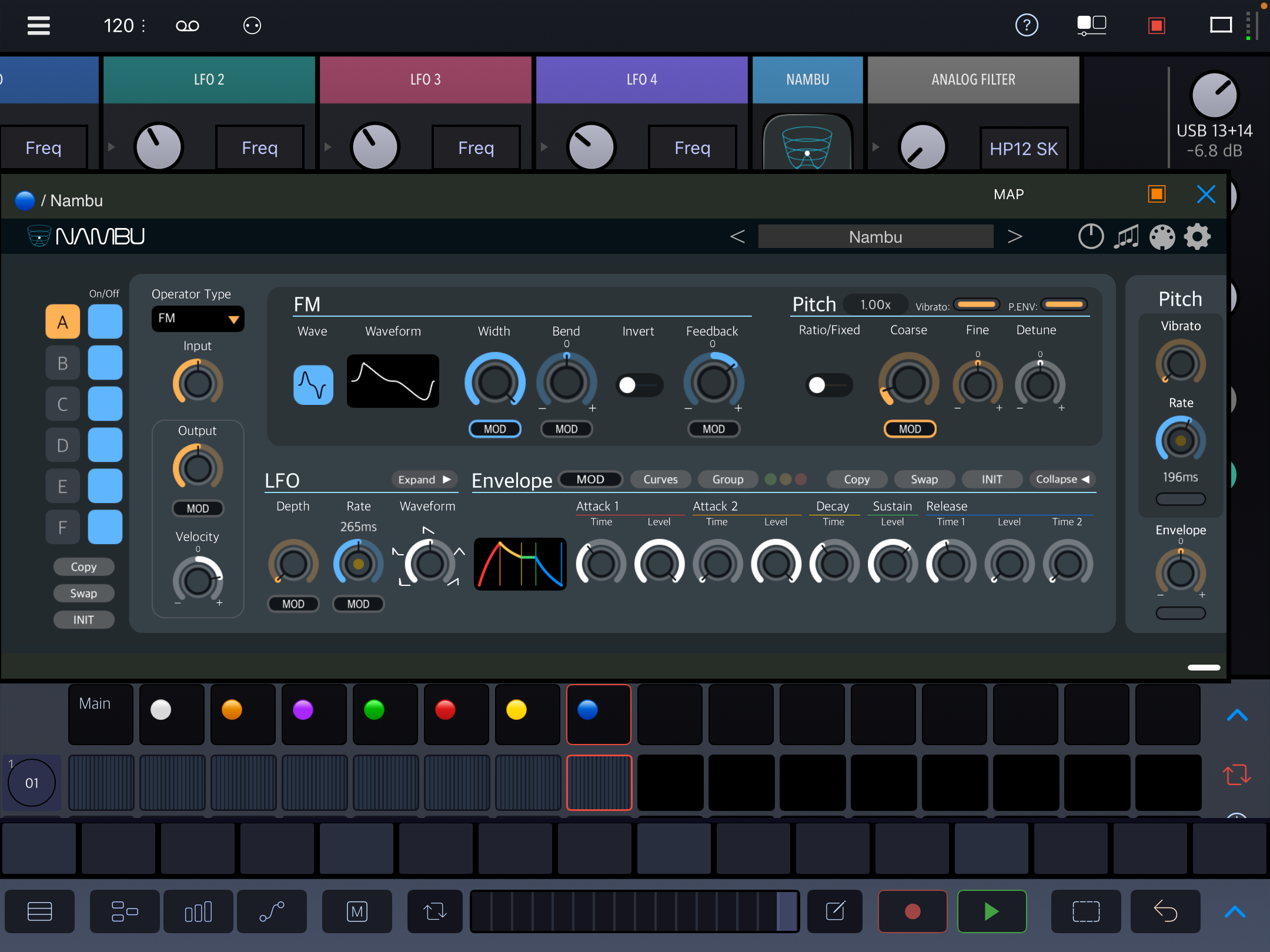
Task: Open Nambu settings gear
Action: pos(1197,237)
